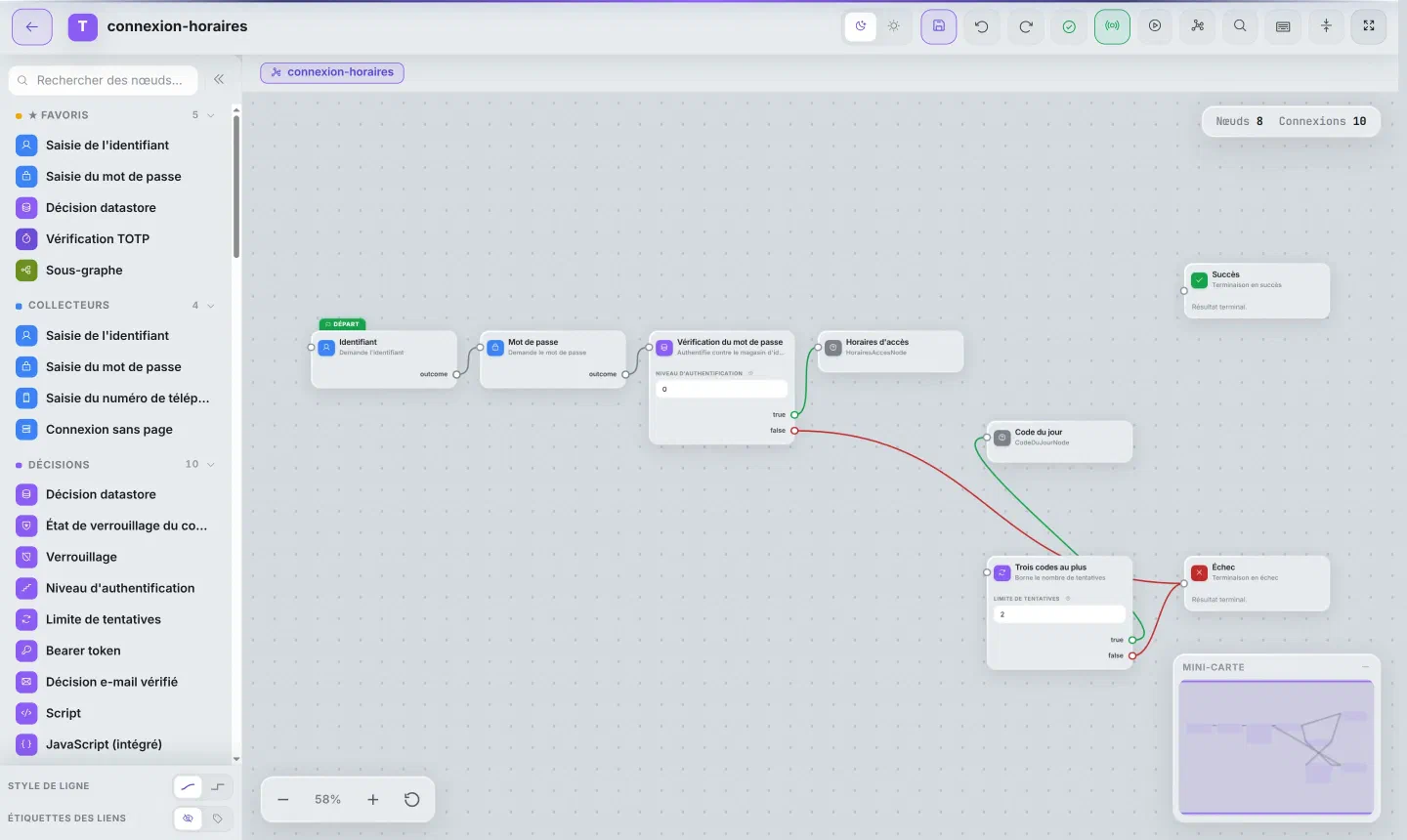1407x840 pixels.
Task: Switch to dark theme mode
Action: [861, 26]
